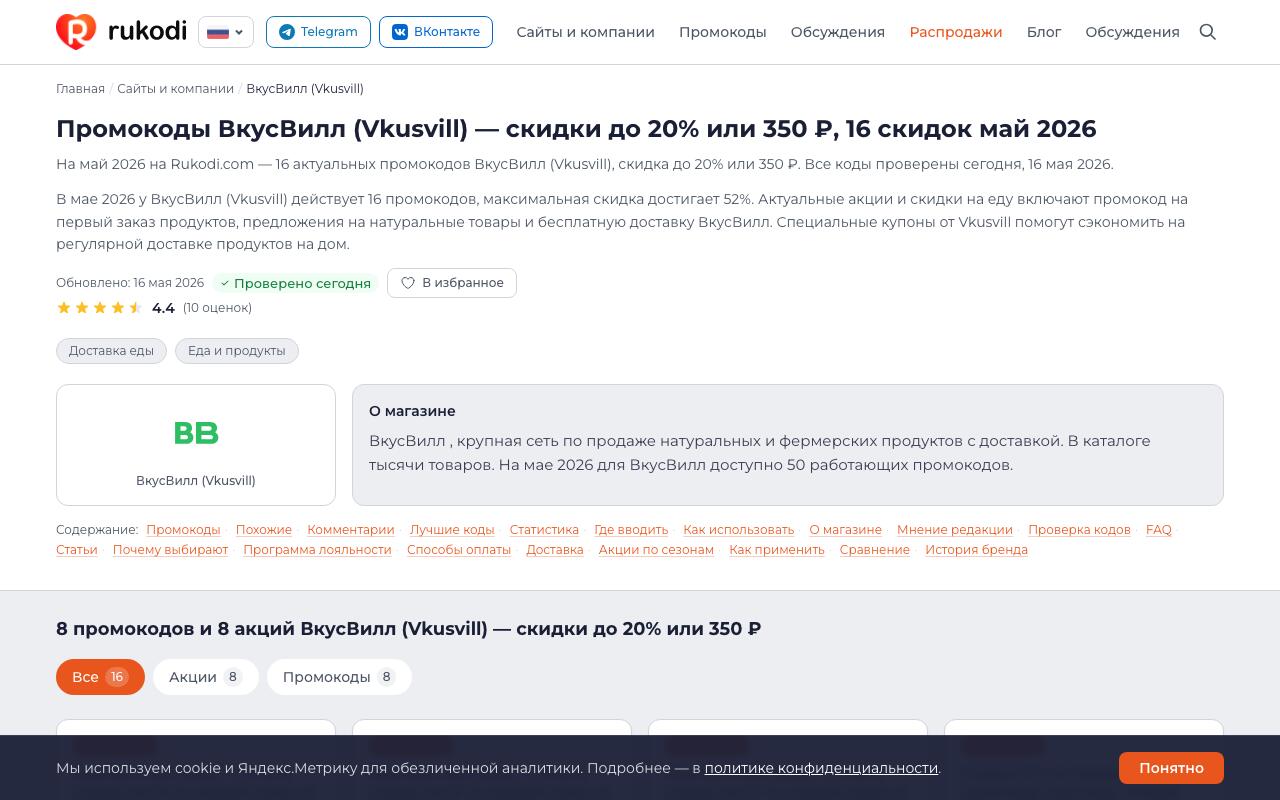This screenshot has width=1280, height=800.
Task: Jump to Как применить section
Action: click(x=777, y=550)
